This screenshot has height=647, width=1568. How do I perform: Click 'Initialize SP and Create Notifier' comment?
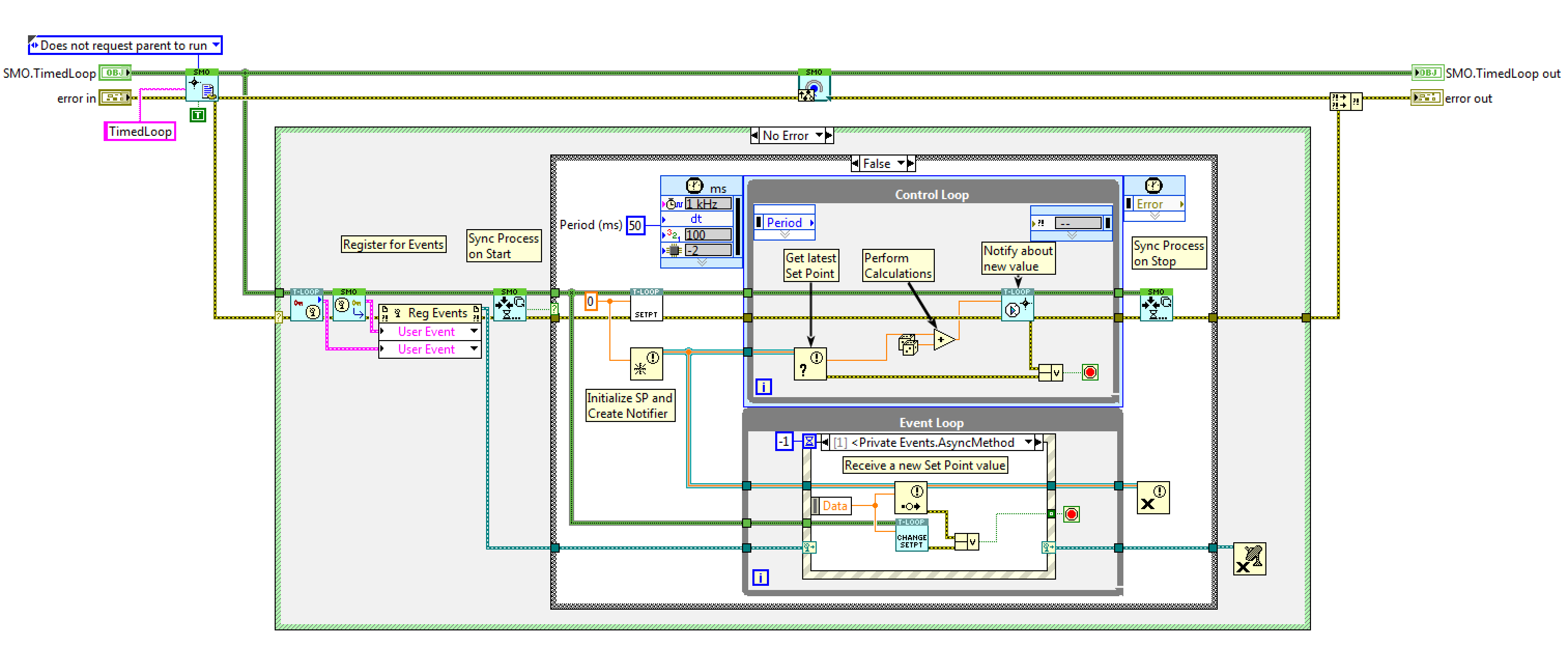coord(630,405)
